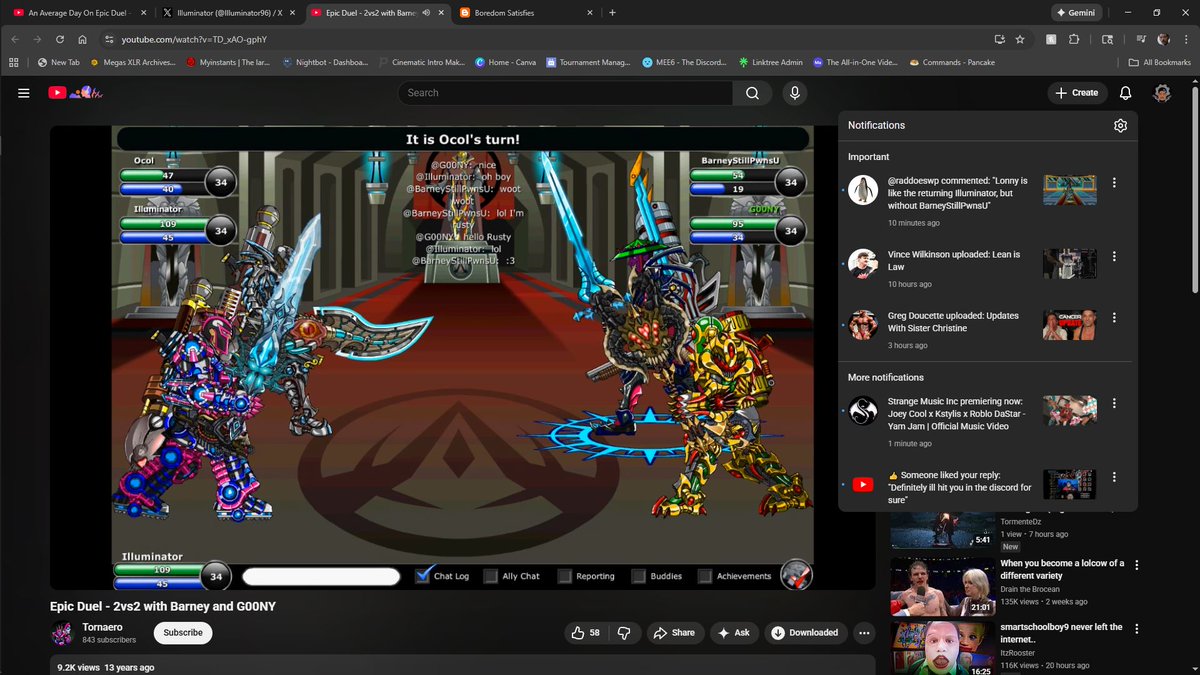Open the browser home page icon

pos(82,39)
